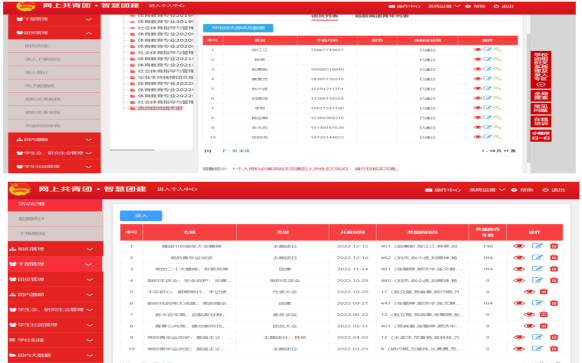Screen dimensions: 582x363
Task: Click the green key icon in member row 5
Action: coord(497,88)
